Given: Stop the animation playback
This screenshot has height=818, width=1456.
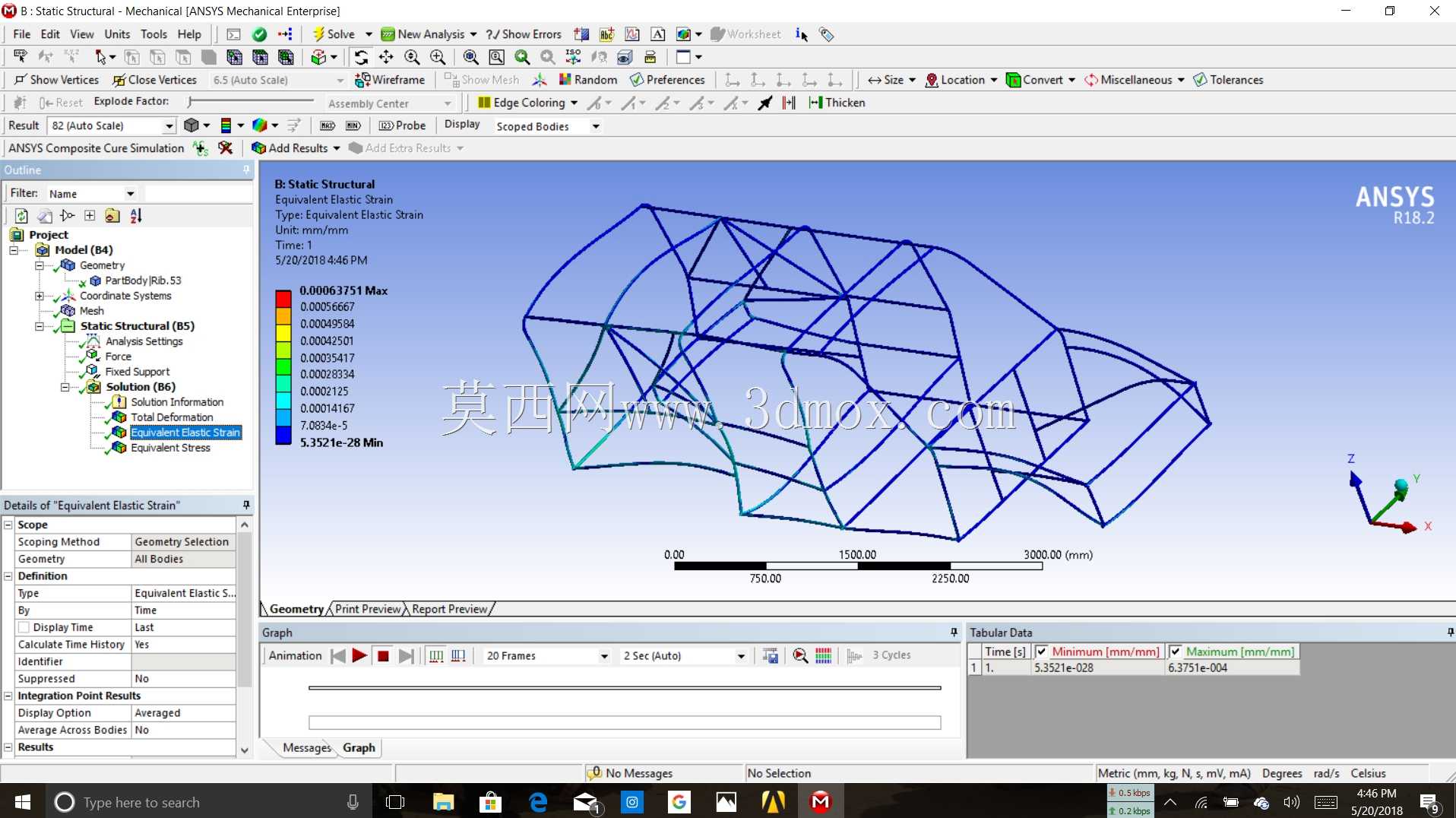Looking at the screenshot, I should click(x=383, y=655).
